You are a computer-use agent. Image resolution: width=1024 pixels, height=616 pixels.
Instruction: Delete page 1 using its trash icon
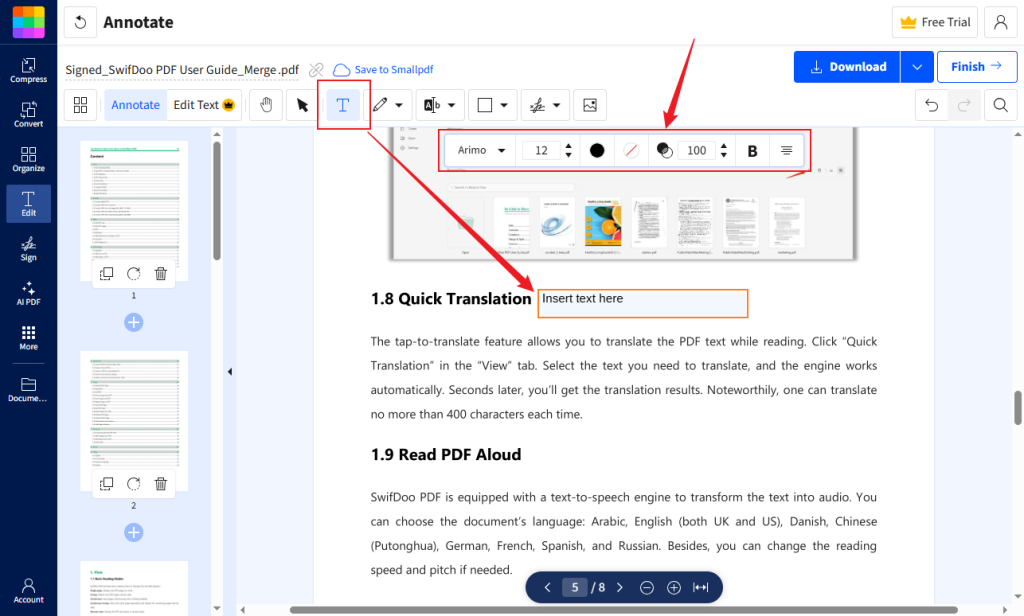click(160, 273)
